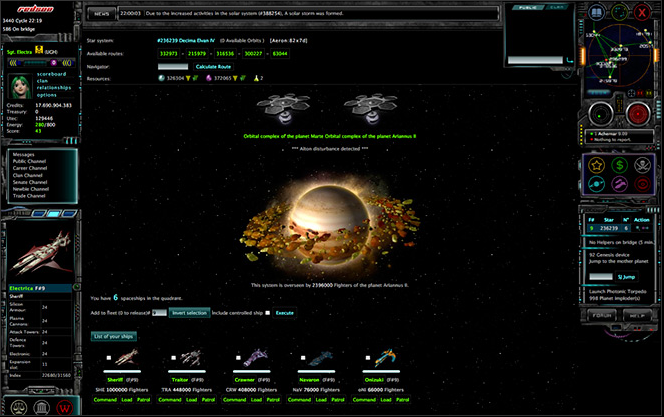Open the green radar scanner dial
The height and width of the screenshot is (417, 664).
(600, 114)
